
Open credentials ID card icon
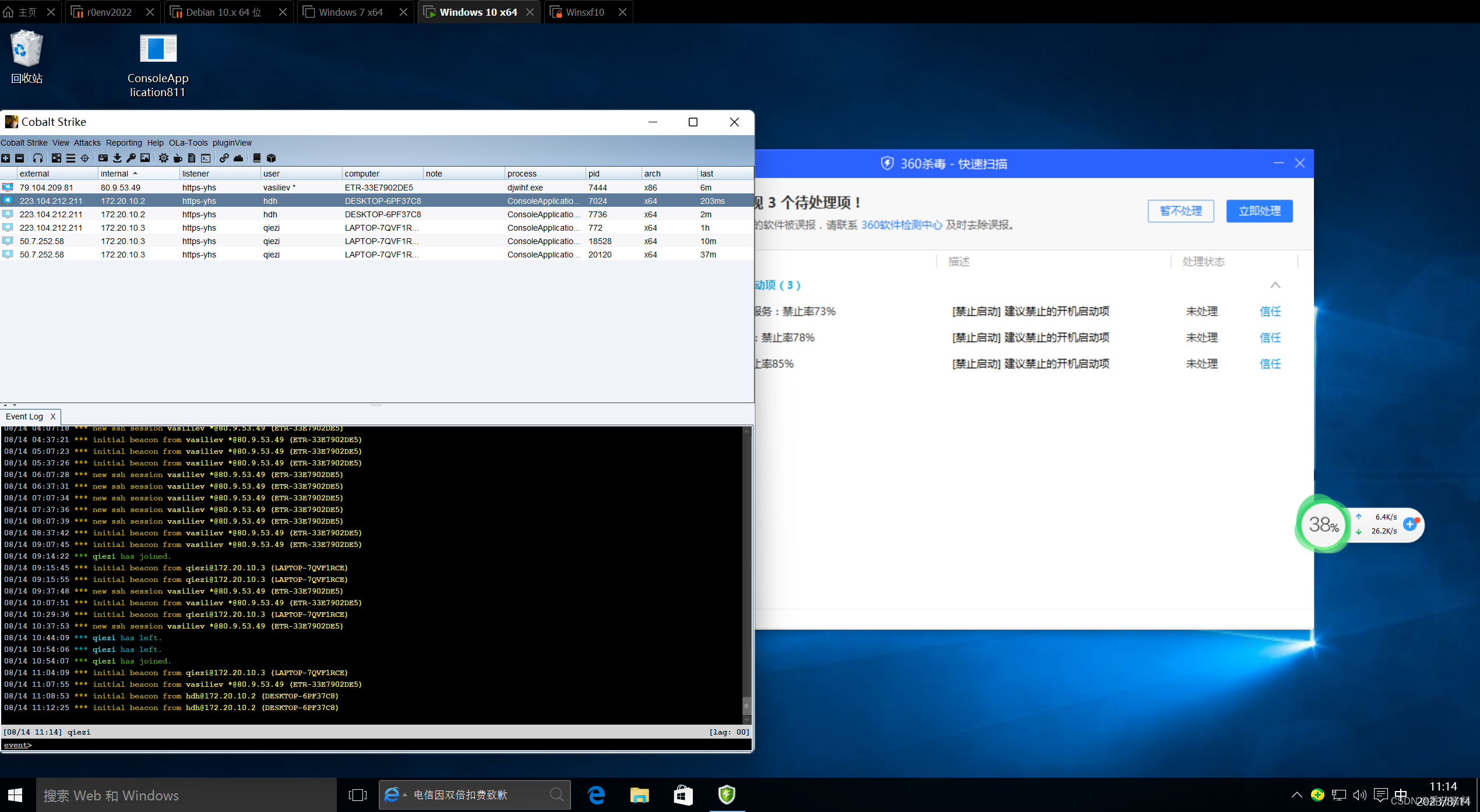103,158
